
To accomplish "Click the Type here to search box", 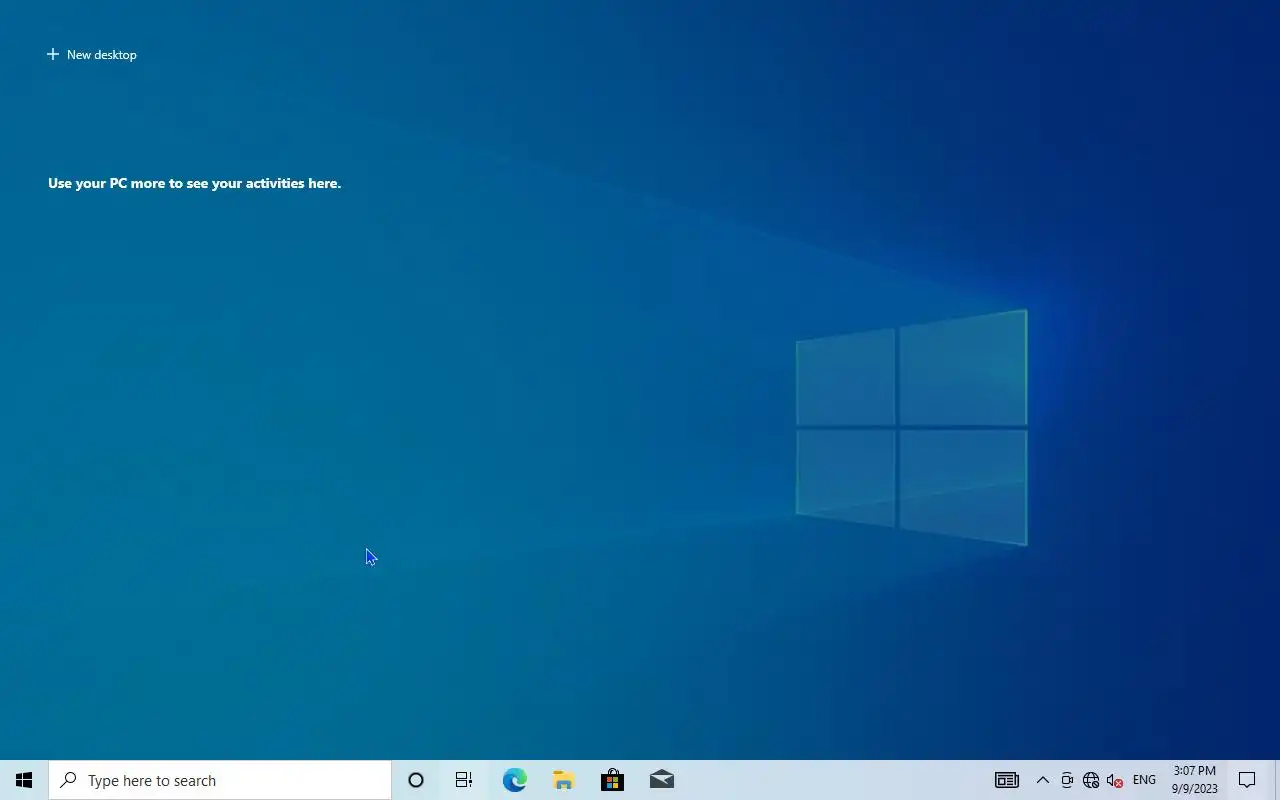I will click(x=220, y=780).
